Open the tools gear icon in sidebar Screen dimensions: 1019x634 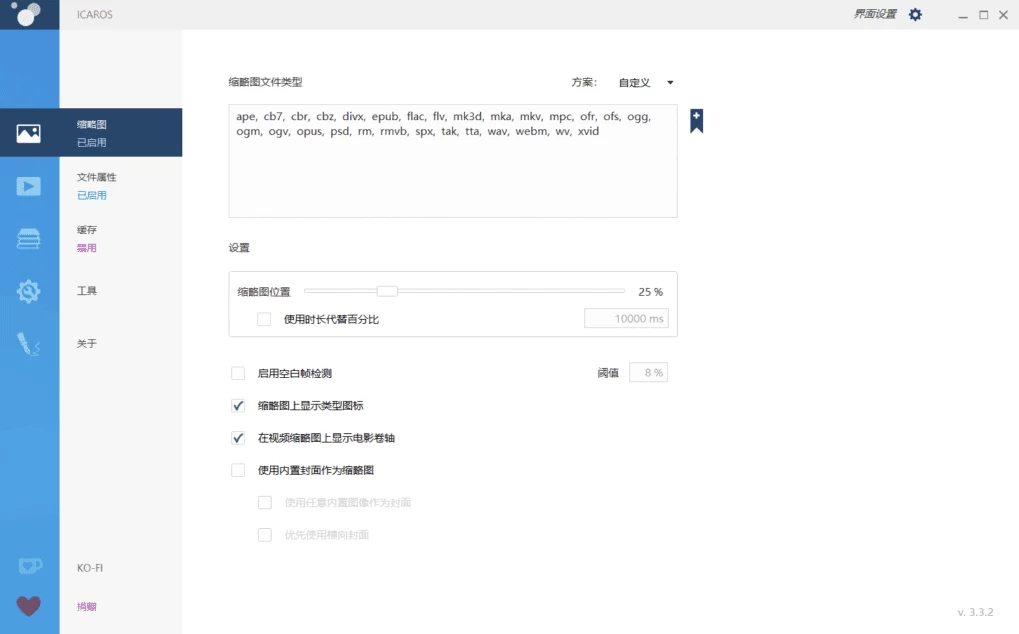(29, 291)
